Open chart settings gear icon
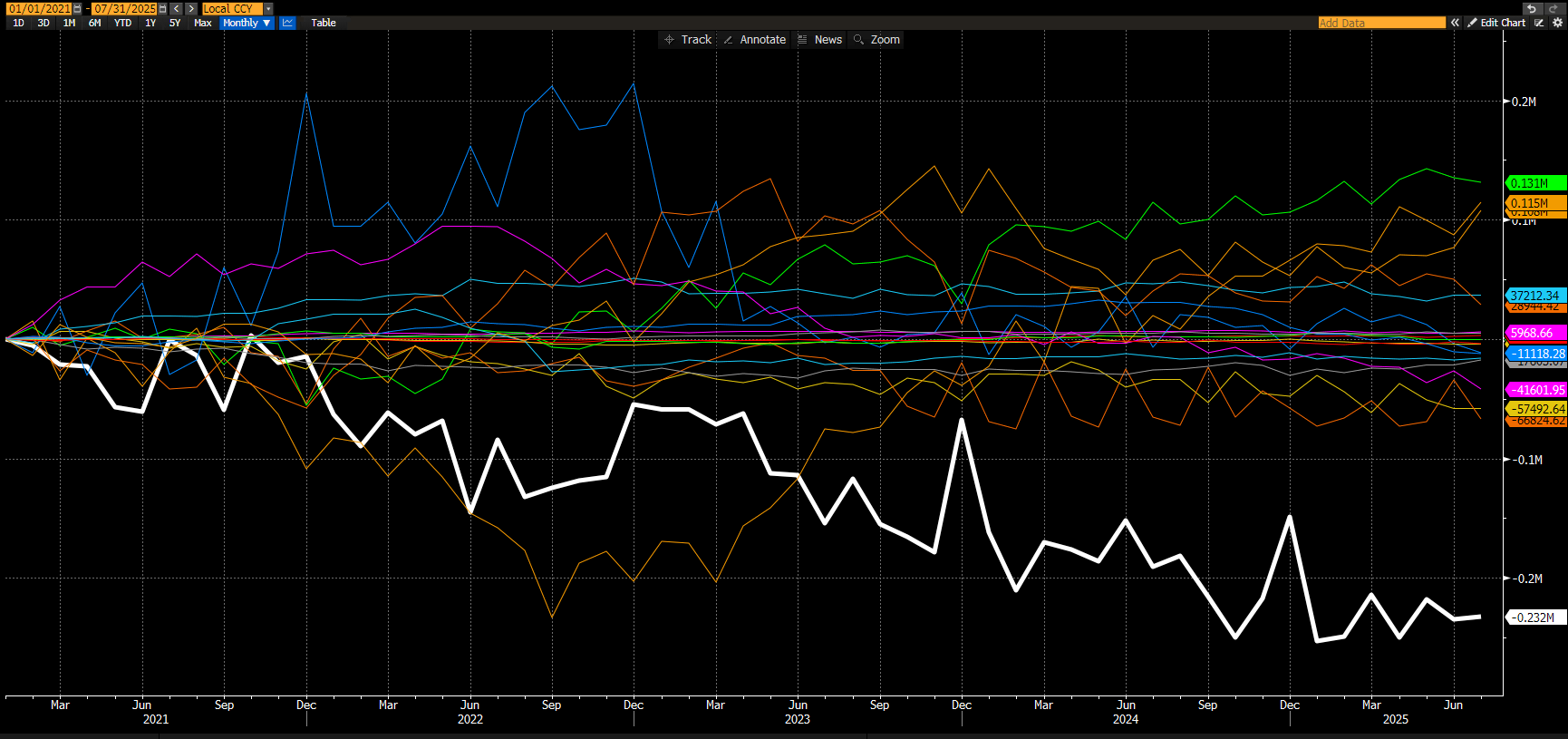Screen dimensions: 1568x739 tap(1557, 23)
